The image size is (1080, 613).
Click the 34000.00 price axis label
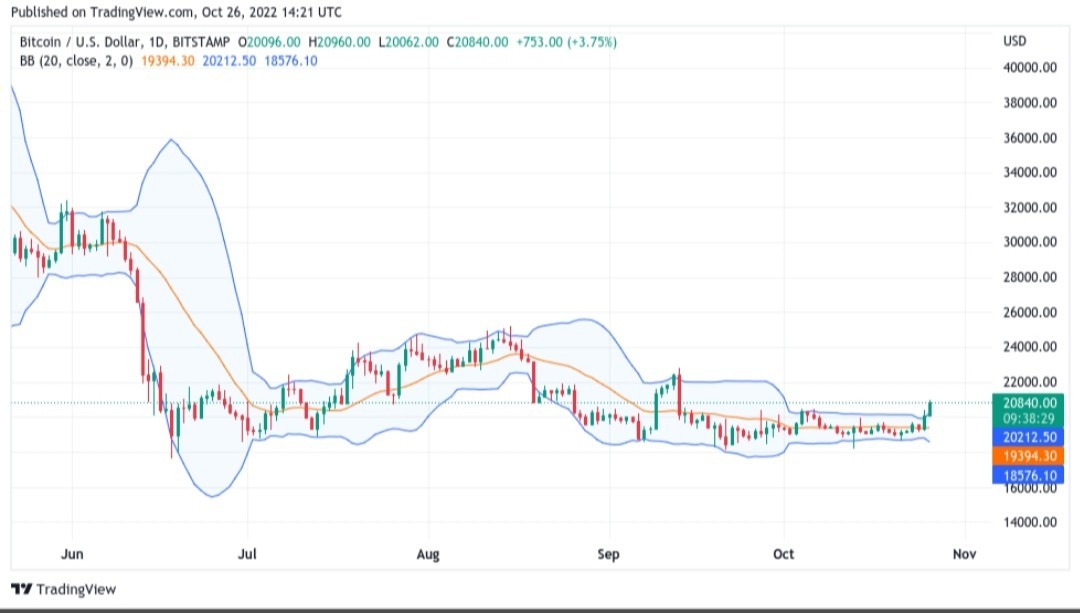pos(1030,172)
